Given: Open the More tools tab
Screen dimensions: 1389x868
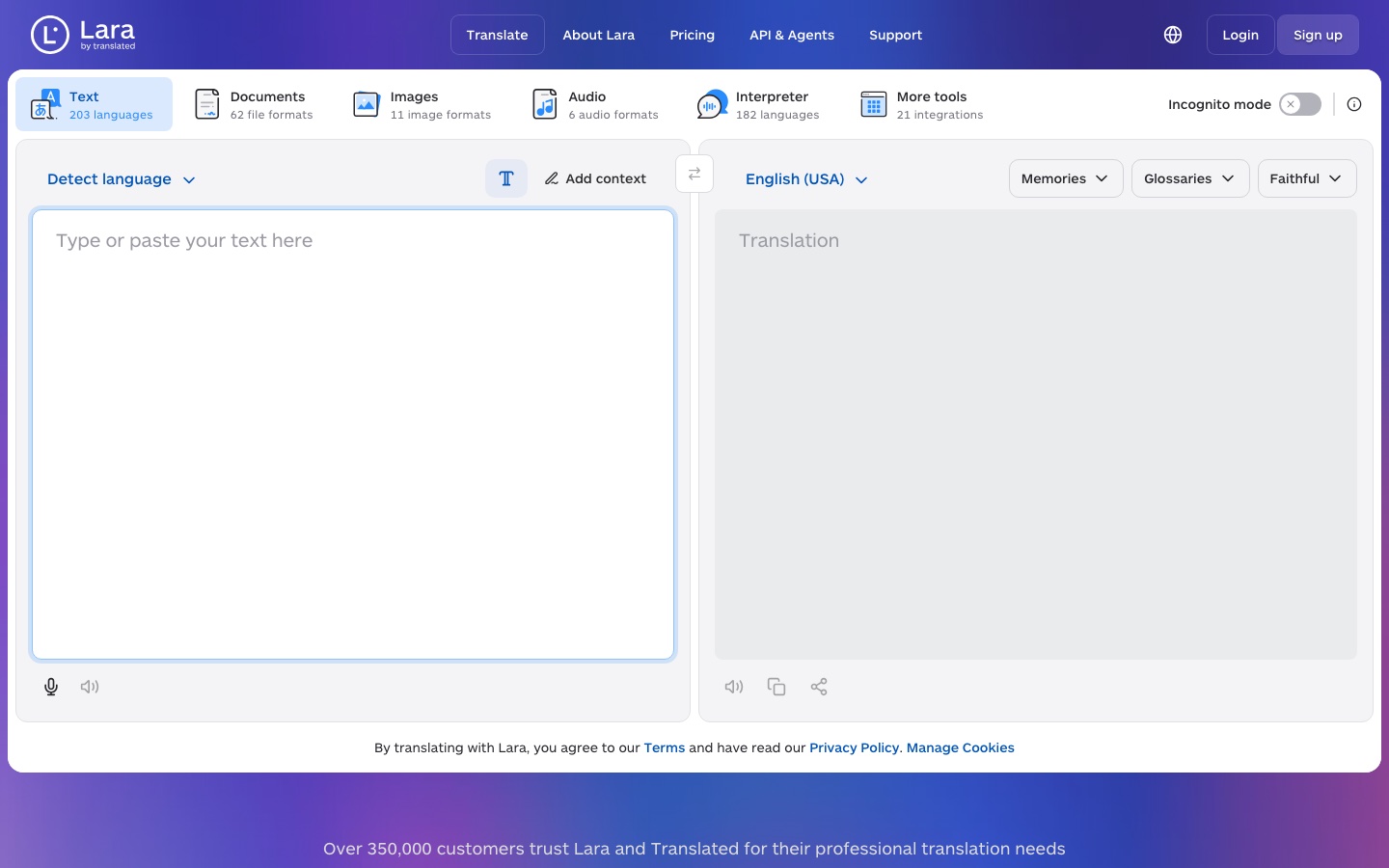Looking at the screenshot, I should [x=922, y=104].
